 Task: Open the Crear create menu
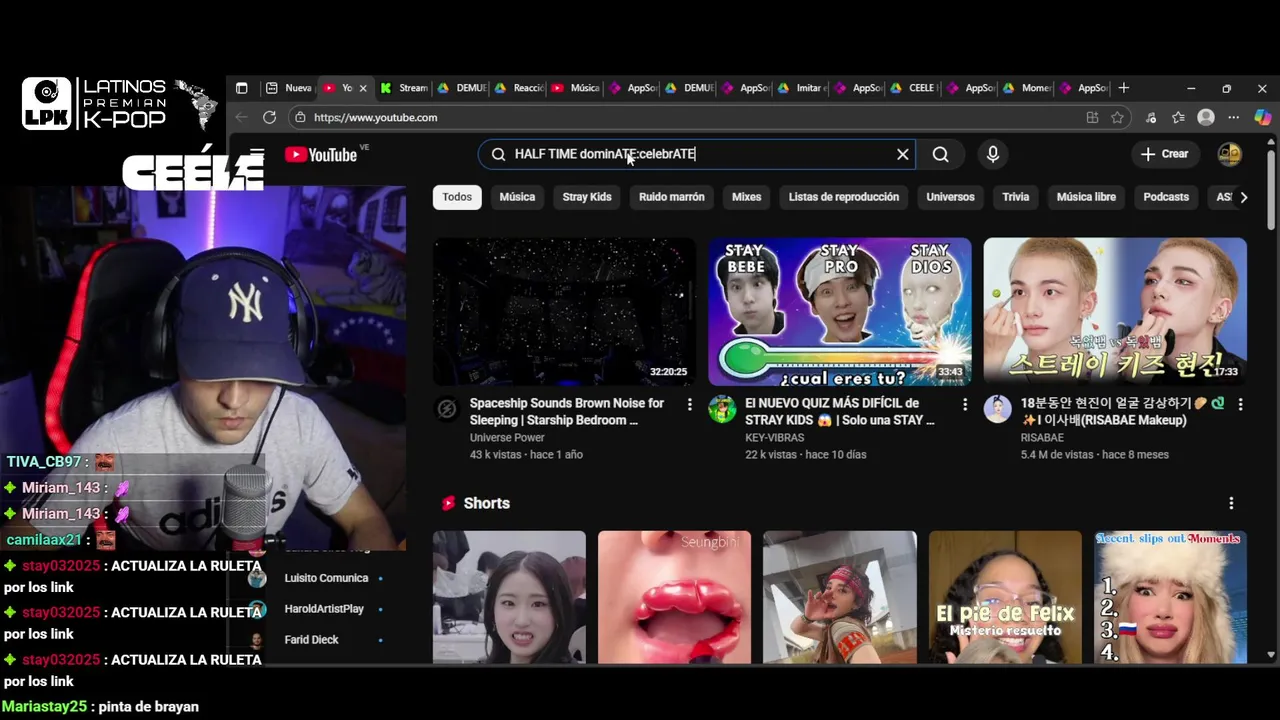(1164, 154)
